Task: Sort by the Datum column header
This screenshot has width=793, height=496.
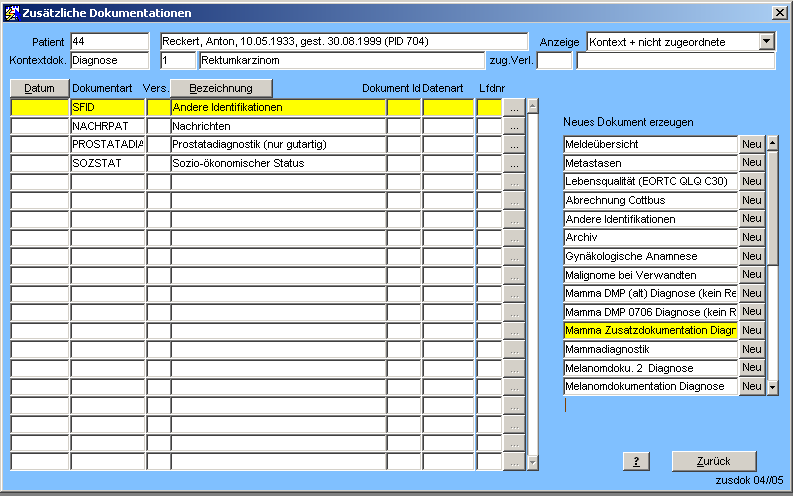Action: 39,89
